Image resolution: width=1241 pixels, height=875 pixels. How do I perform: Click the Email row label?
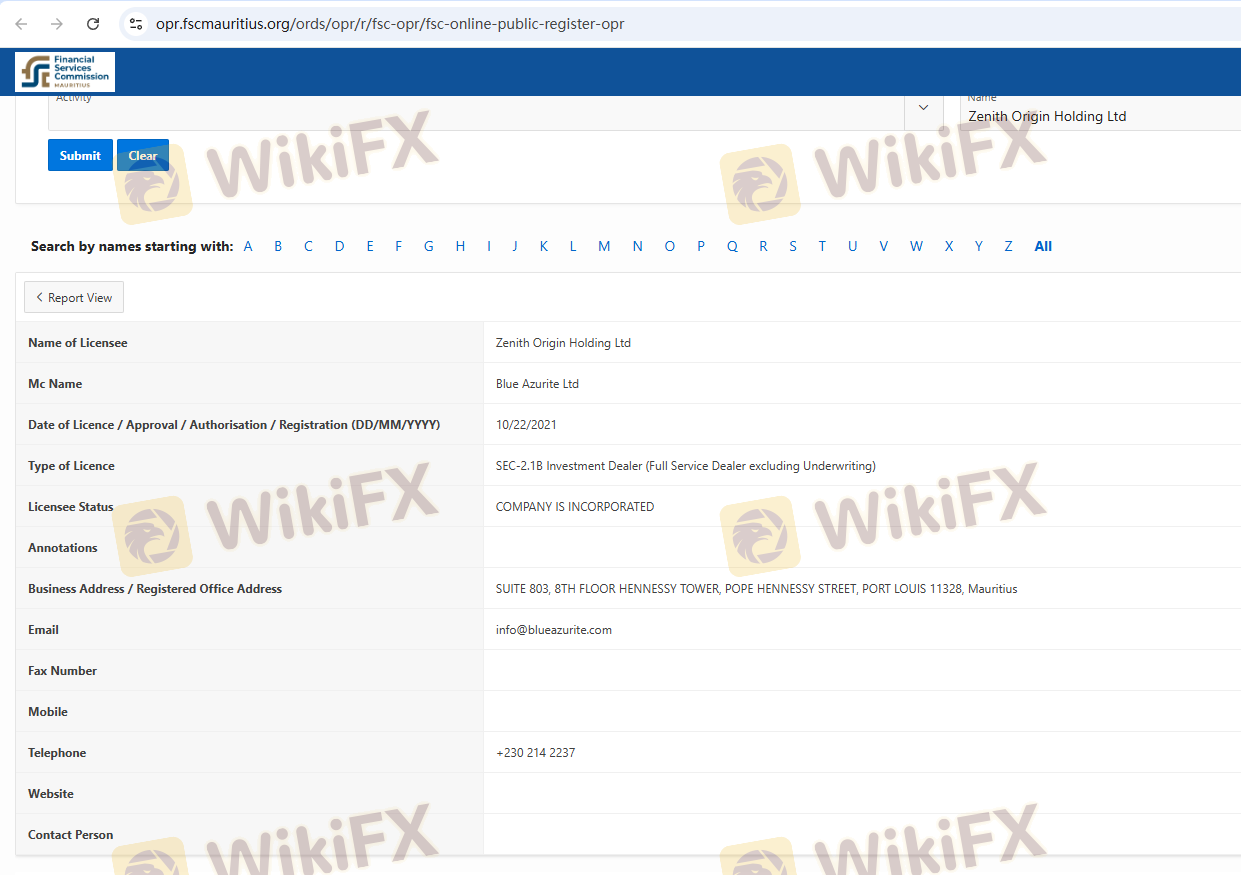pos(43,630)
